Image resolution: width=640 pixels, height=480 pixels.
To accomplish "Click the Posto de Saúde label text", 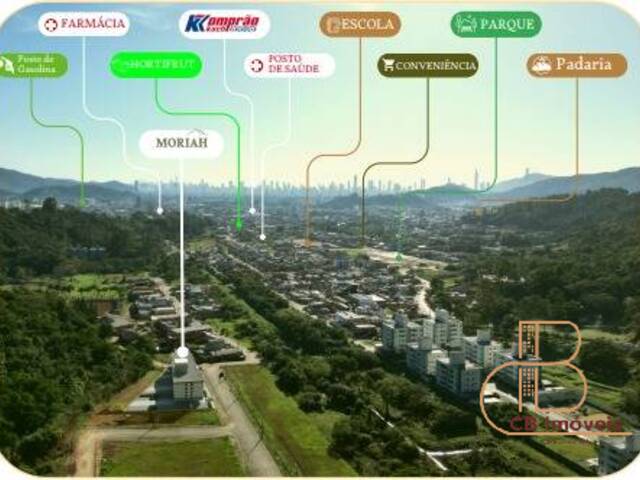I will [297, 66].
